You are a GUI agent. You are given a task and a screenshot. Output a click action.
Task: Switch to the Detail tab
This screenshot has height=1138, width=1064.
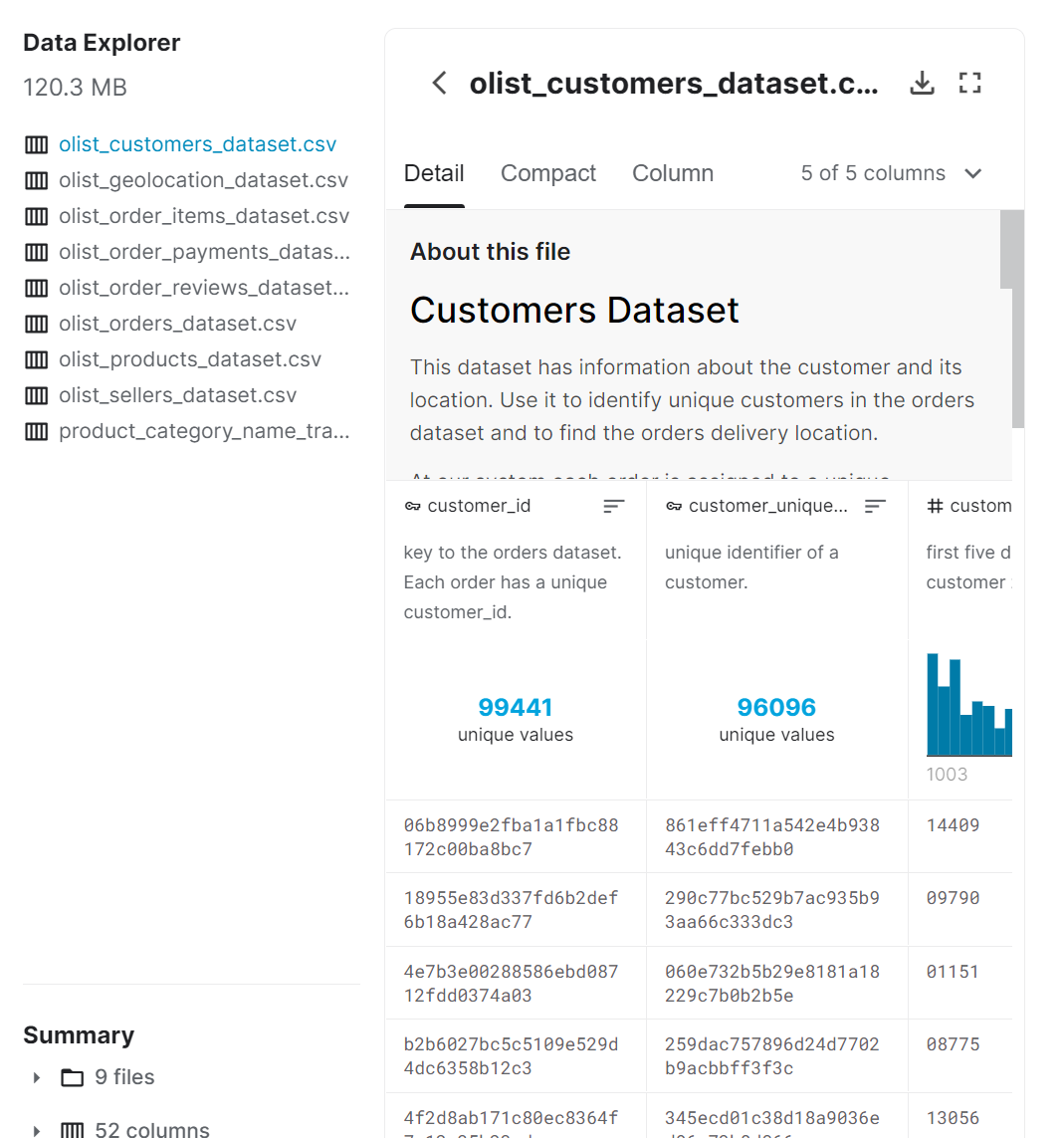(x=434, y=173)
